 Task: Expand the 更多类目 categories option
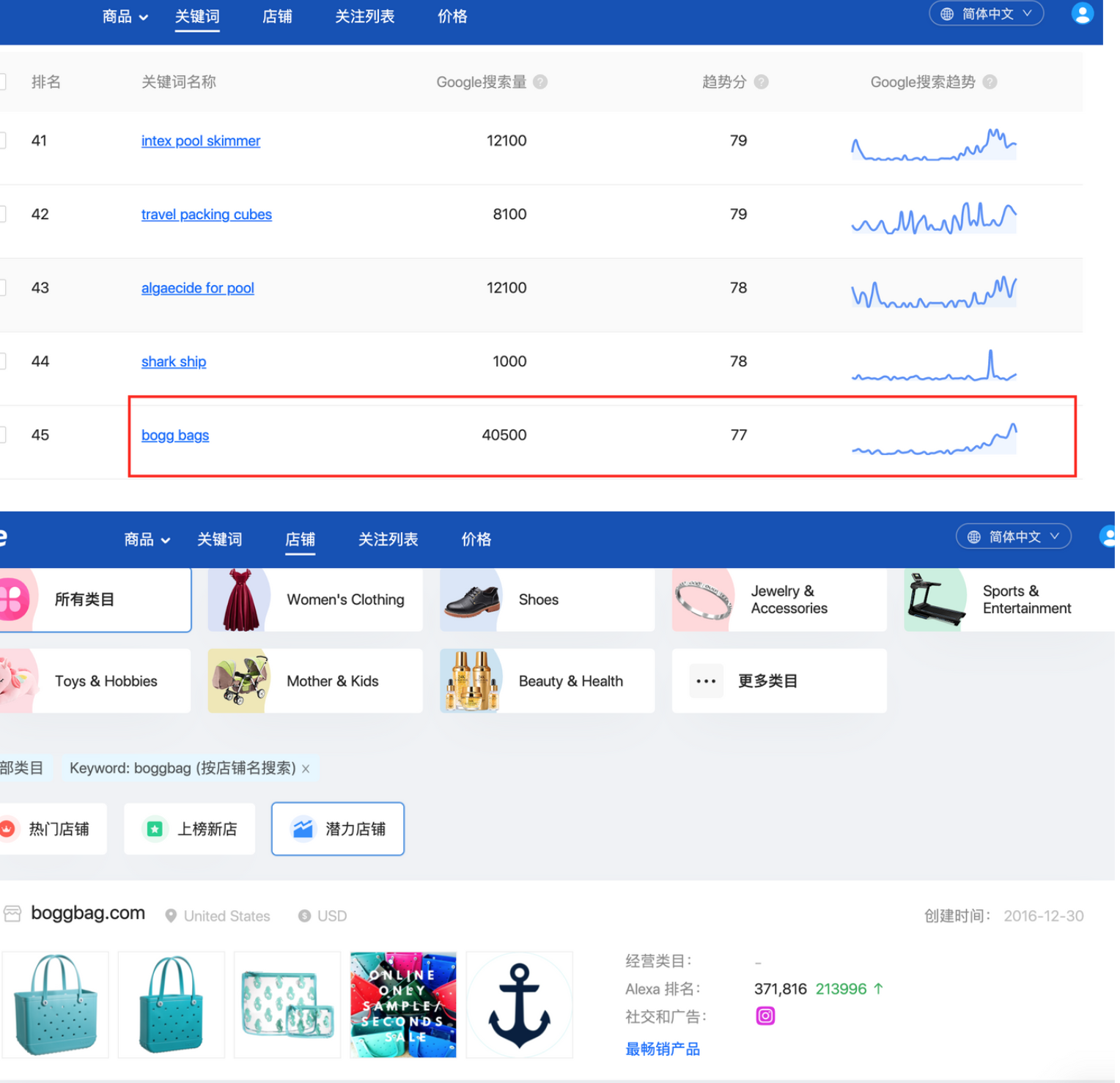(x=778, y=681)
